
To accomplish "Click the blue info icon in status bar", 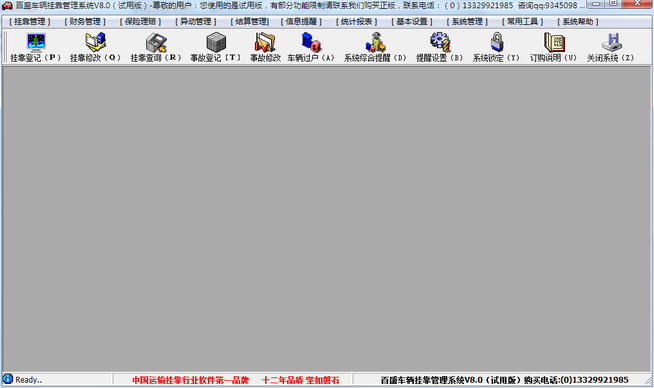I will pos(8,379).
